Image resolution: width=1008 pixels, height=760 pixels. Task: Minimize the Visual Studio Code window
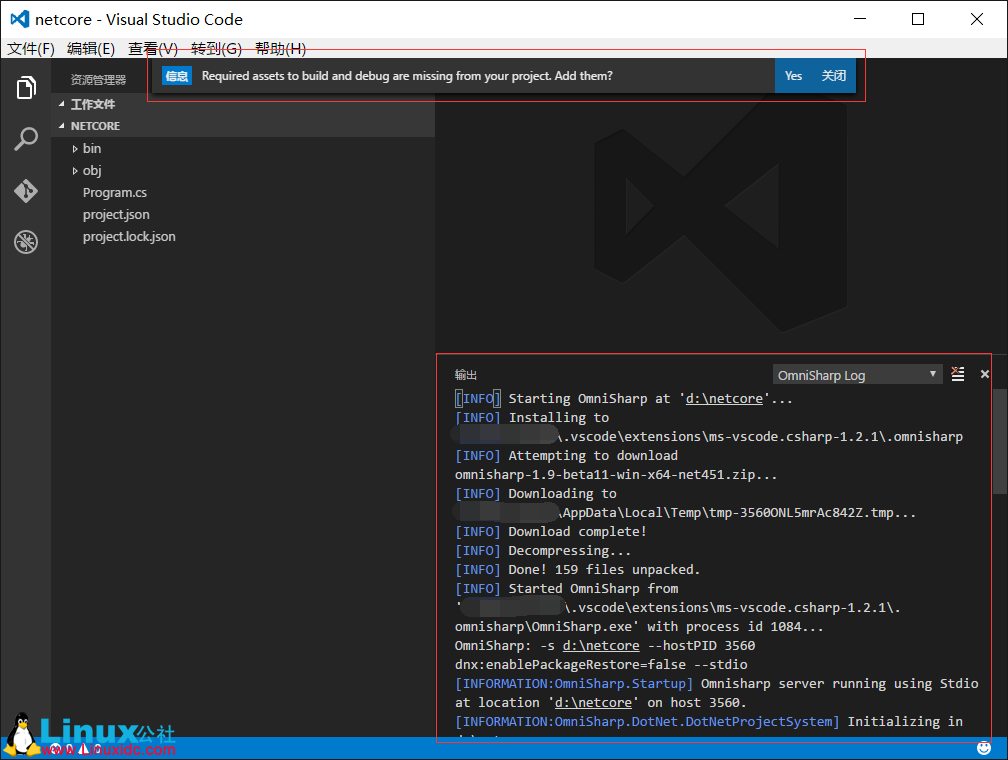(x=860, y=19)
